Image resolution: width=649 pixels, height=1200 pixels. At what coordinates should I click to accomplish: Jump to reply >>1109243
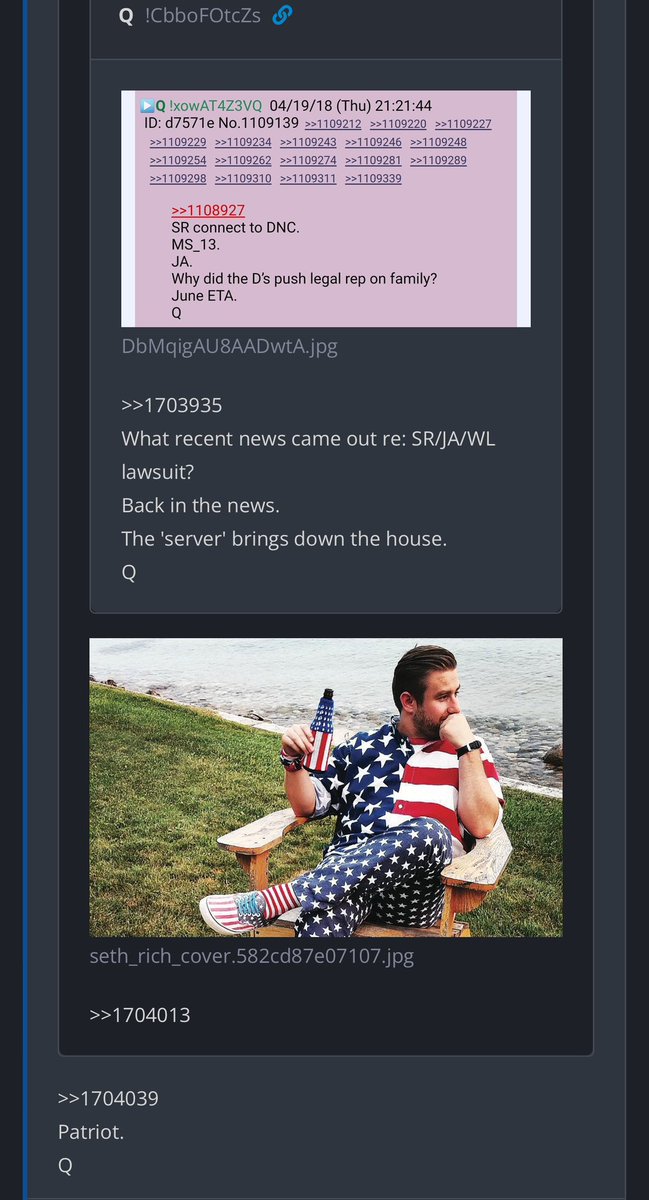308,142
